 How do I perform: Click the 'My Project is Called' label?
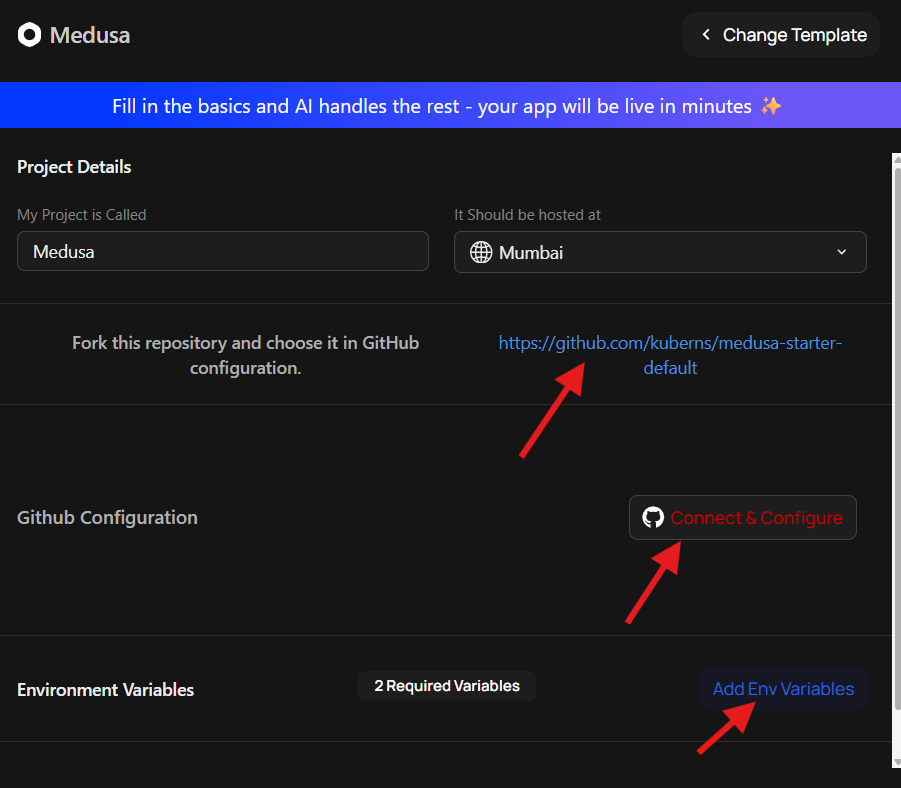coord(82,214)
